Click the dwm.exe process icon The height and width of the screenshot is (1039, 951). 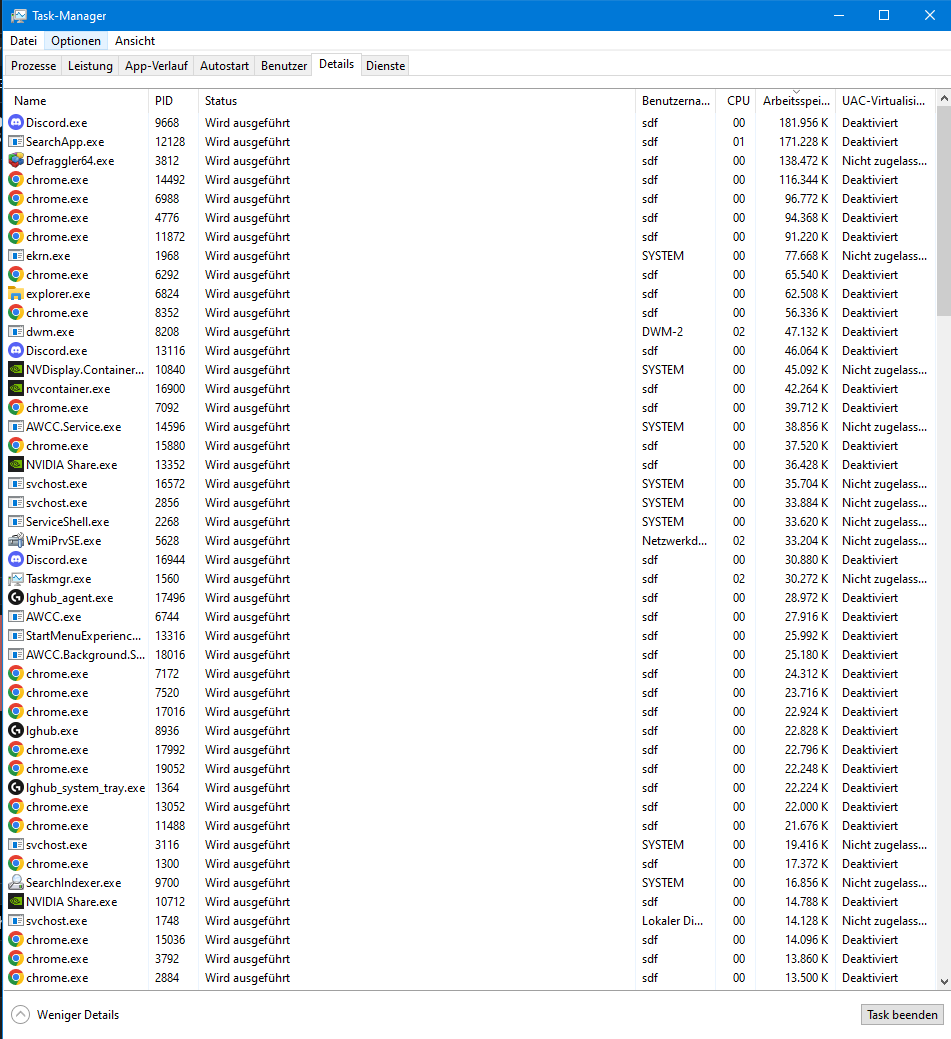click(x=16, y=332)
